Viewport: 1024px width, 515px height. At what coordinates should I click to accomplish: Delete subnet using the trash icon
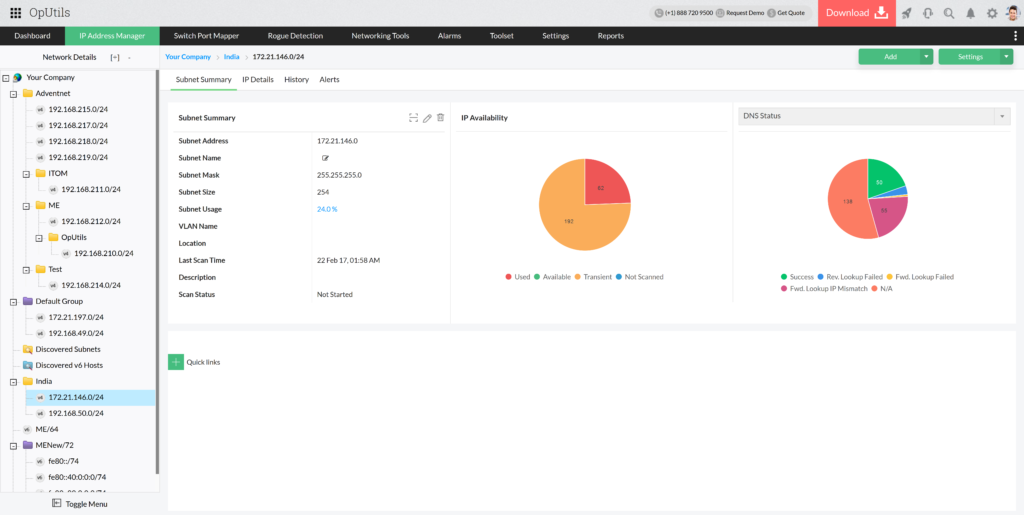tap(440, 118)
